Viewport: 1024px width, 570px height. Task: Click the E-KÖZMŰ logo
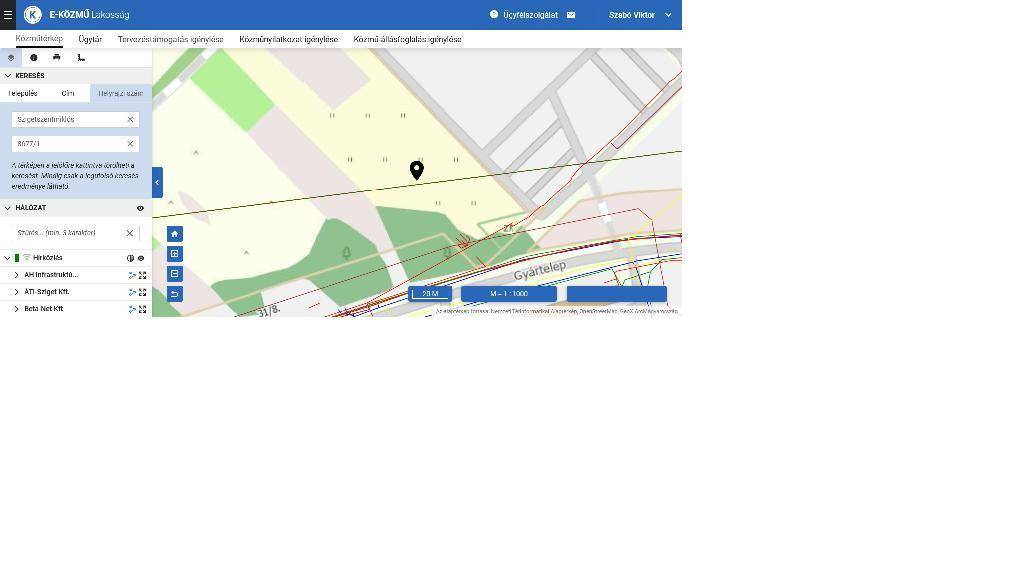pyautogui.click(x=32, y=14)
